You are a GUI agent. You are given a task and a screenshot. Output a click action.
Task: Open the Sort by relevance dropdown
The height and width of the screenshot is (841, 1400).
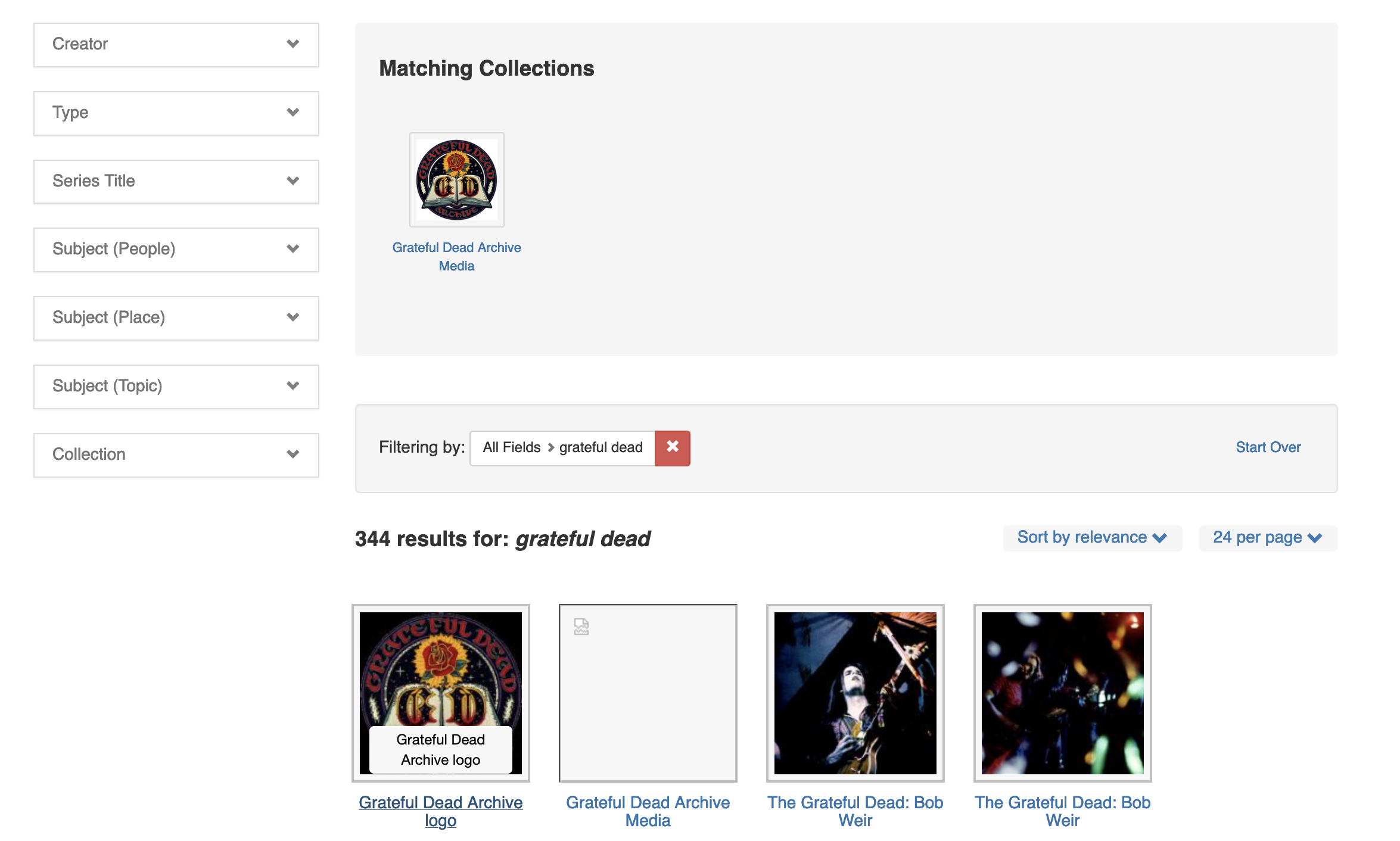pos(1092,538)
